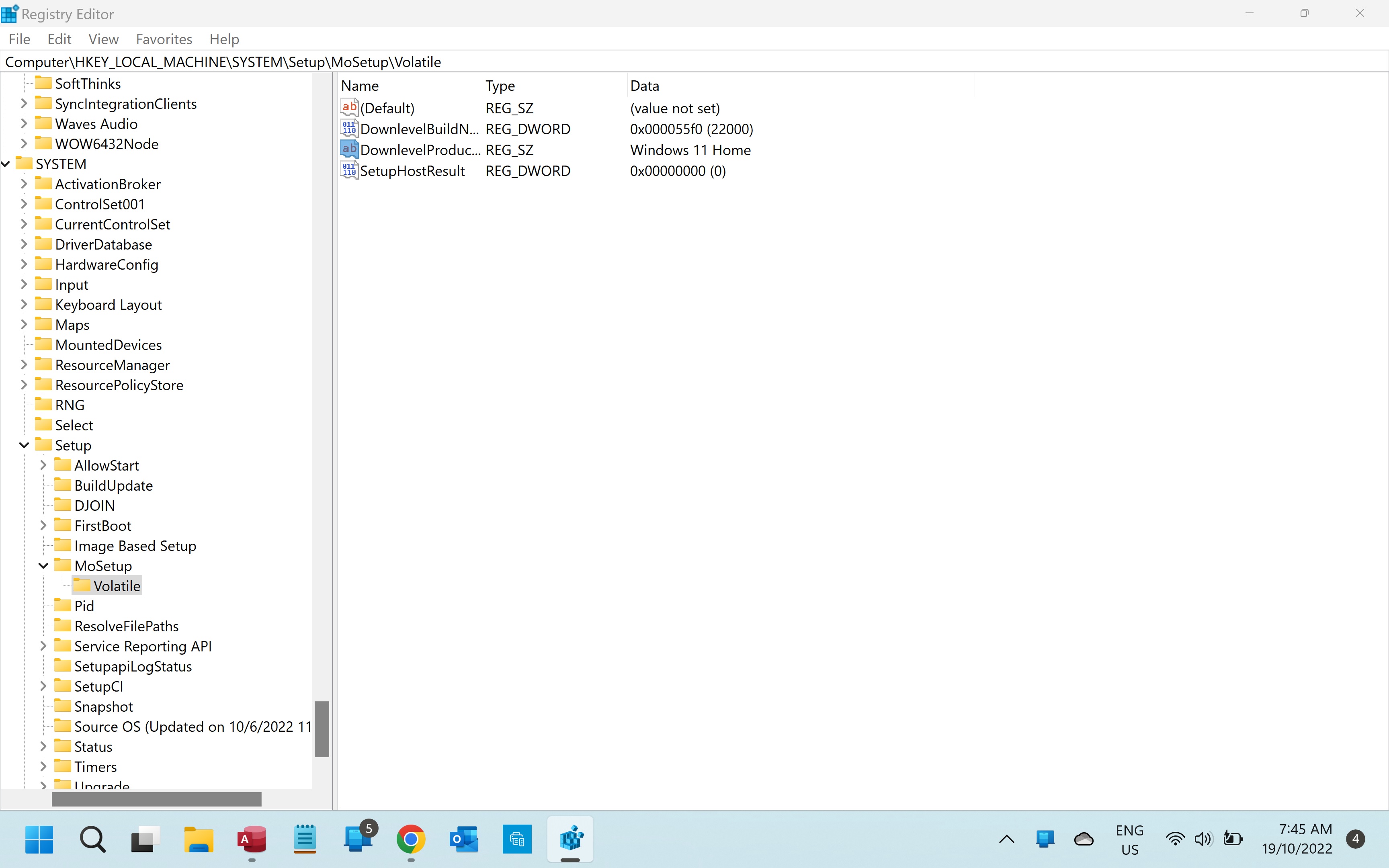
Task: Click the tree vertical scrollbar thumb
Action: point(322,729)
